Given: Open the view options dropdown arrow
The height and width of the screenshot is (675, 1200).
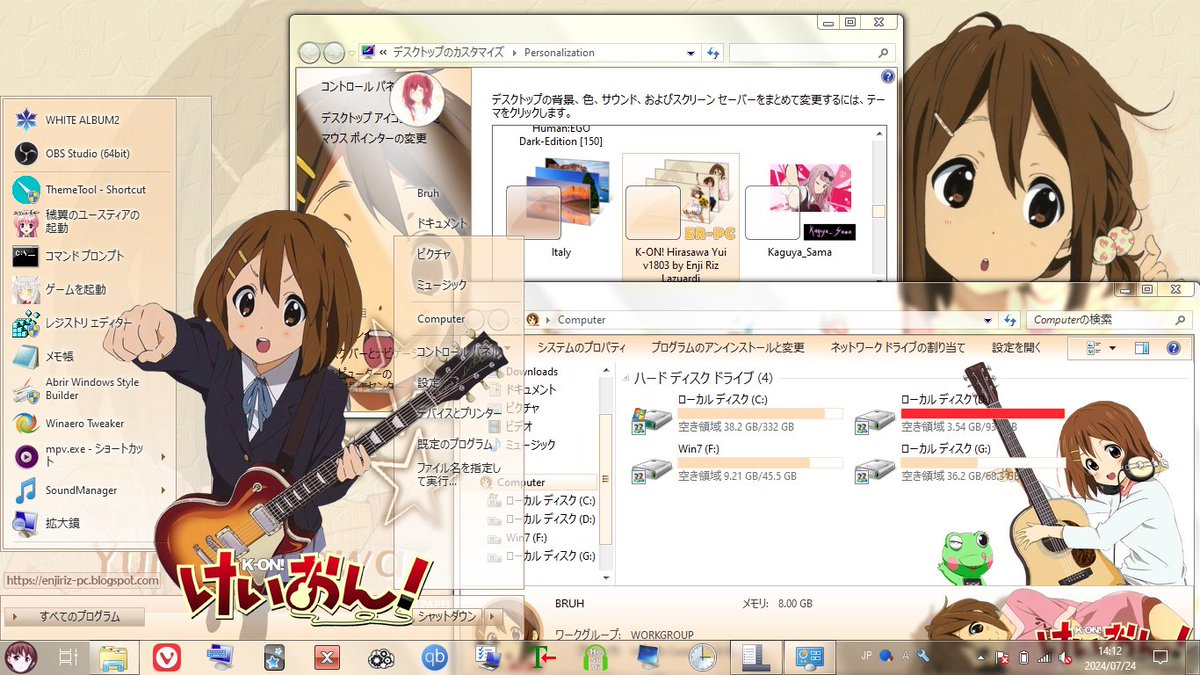Looking at the screenshot, I should point(1113,348).
